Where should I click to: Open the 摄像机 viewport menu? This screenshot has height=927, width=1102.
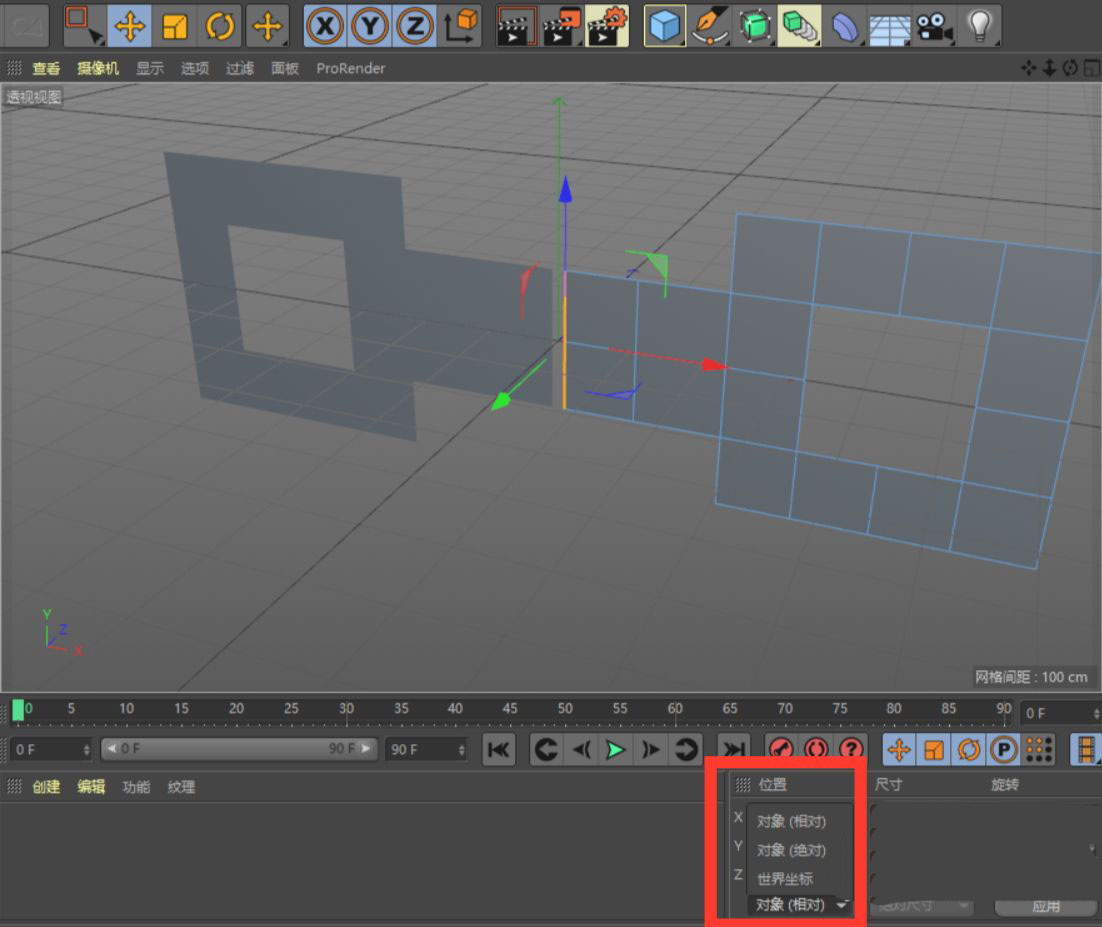pos(98,68)
